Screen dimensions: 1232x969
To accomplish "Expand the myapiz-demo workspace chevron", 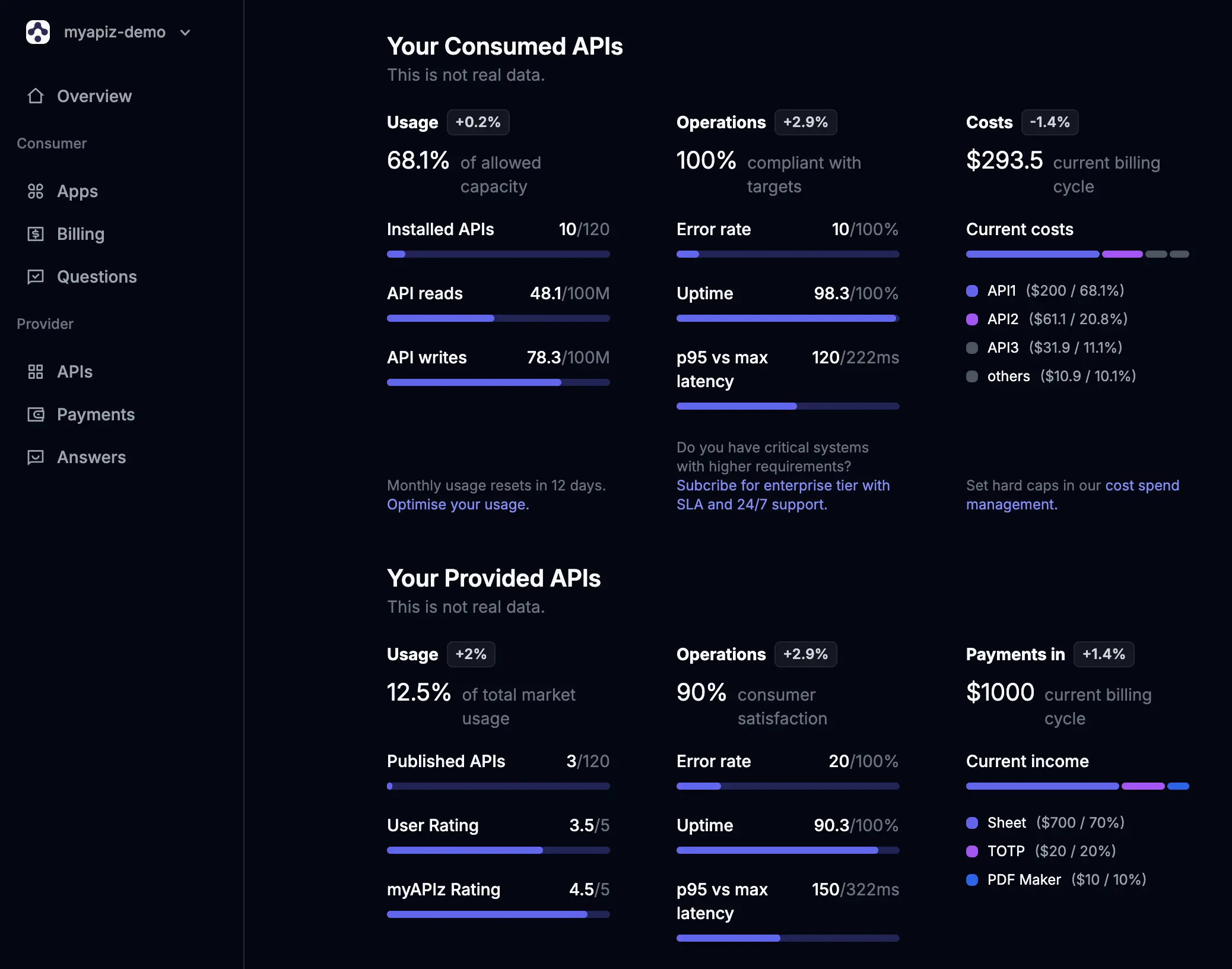I will click(x=185, y=33).
